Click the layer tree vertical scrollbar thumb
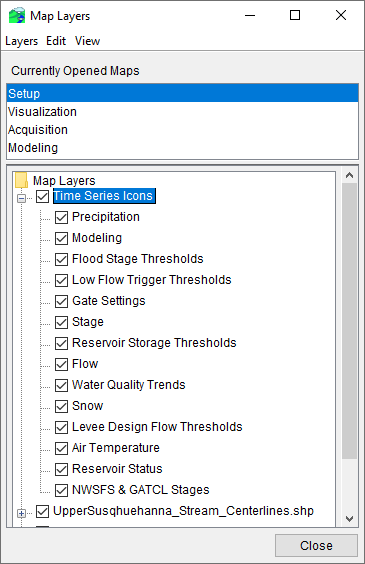Image resolution: width=365 pixels, height=564 pixels. [349, 321]
